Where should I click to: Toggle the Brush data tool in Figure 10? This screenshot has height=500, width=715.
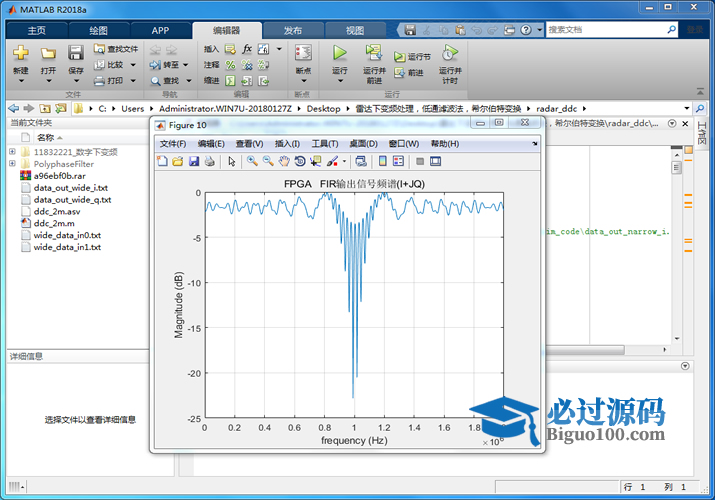332,161
